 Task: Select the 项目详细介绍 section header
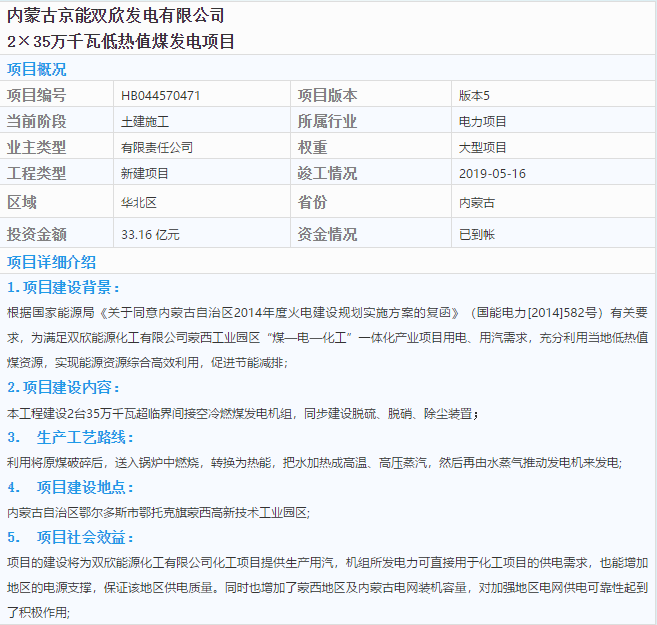point(52,262)
